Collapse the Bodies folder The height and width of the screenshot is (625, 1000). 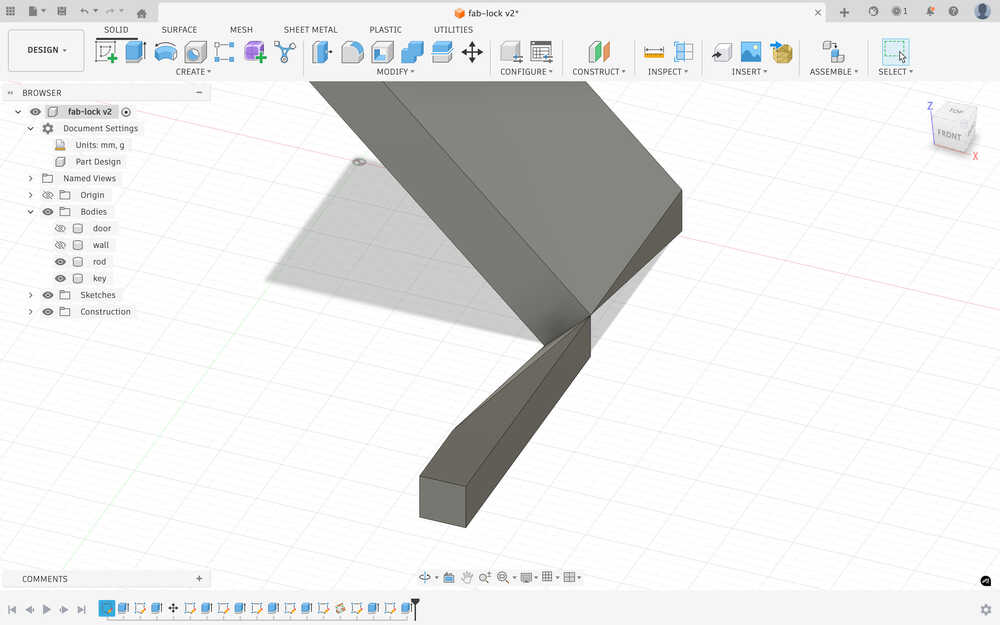[x=31, y=212]
